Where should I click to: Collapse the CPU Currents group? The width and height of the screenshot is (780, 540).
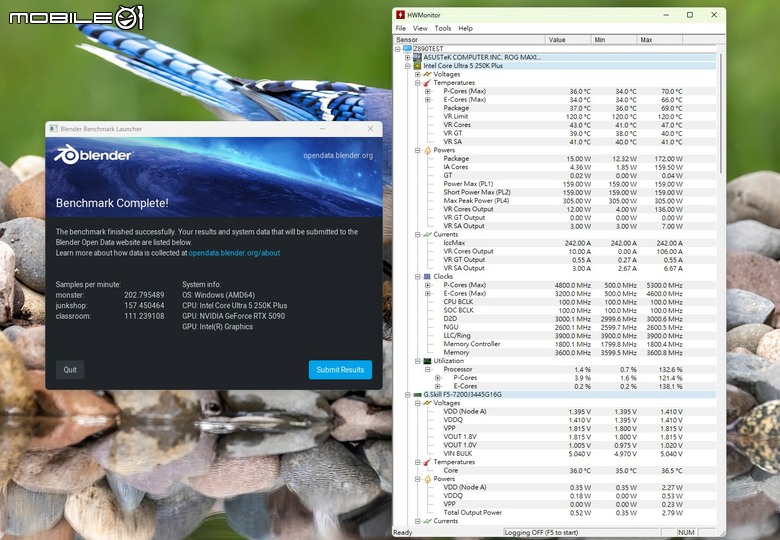(418, 234)
